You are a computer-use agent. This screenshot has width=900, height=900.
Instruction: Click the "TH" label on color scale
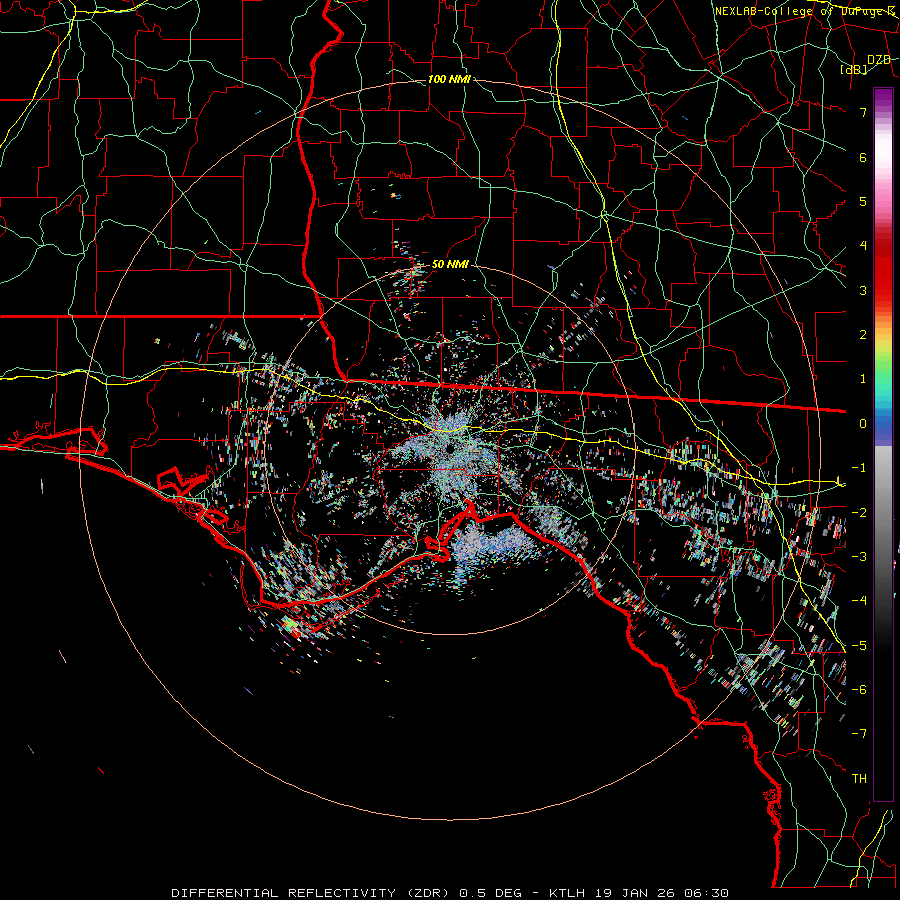(x=859, y=779)
